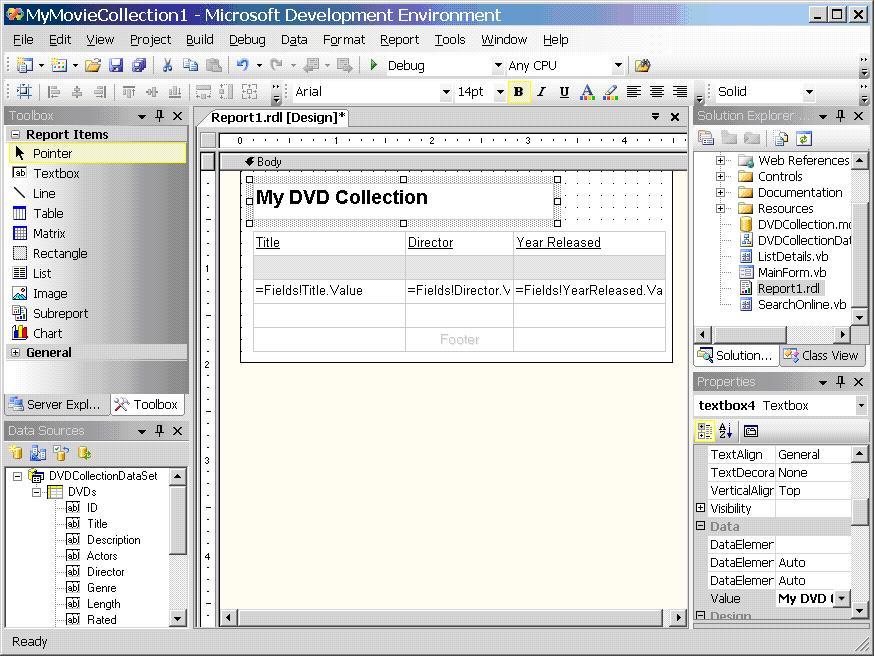Click the Start debugging play icon
The width and height of the screenshot is (875, 657).
point(374,65)
